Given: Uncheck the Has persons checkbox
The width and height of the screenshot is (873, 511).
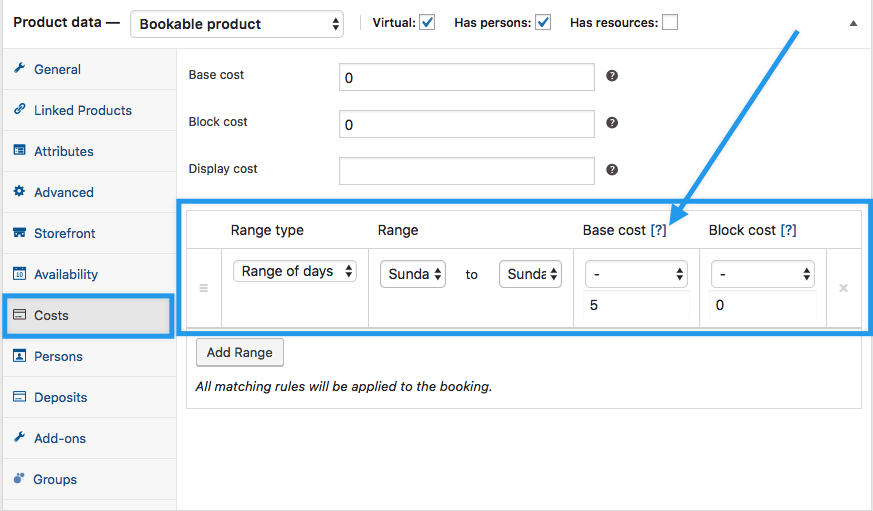Looking at the screenshot, I should click(x=543, y=22).
